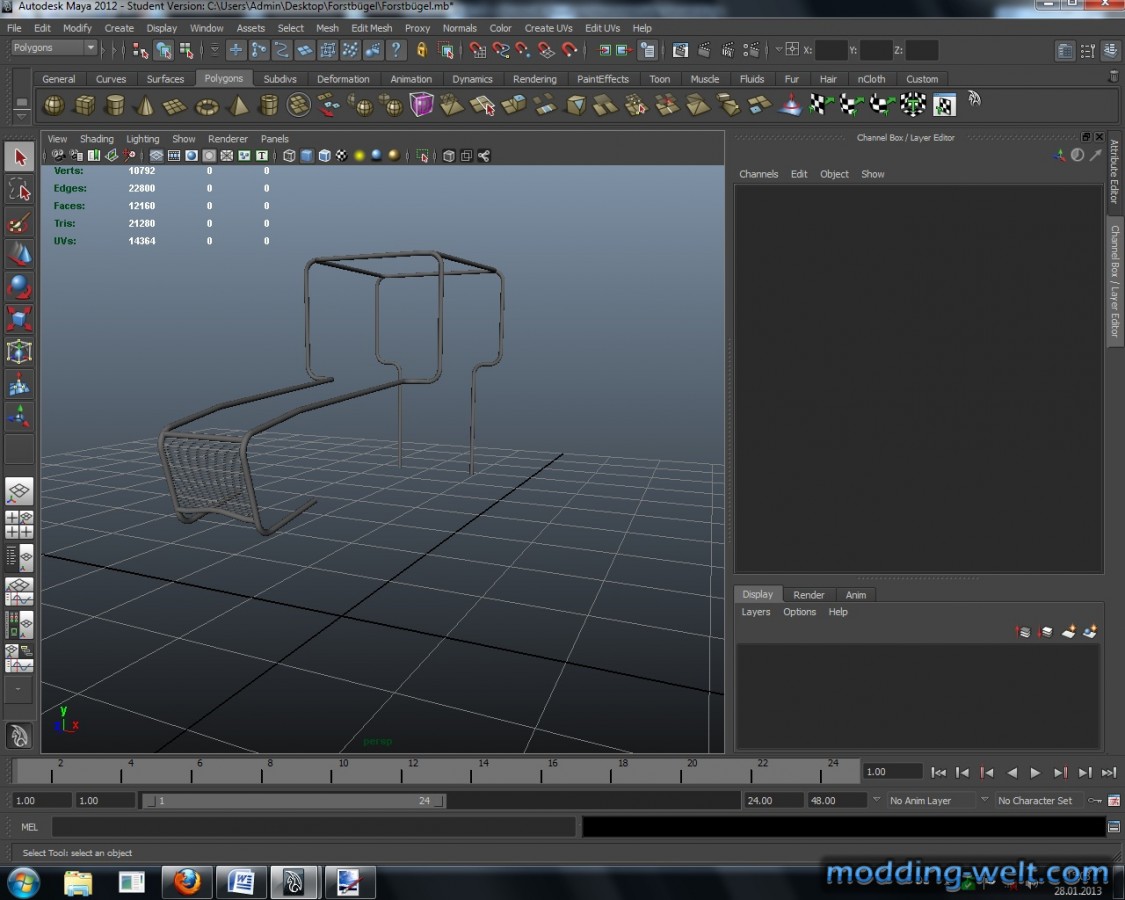Select the Lasso tool in the toolbox
The image size is (1125, 900).
pyautogui.click(x=19, y=190)
